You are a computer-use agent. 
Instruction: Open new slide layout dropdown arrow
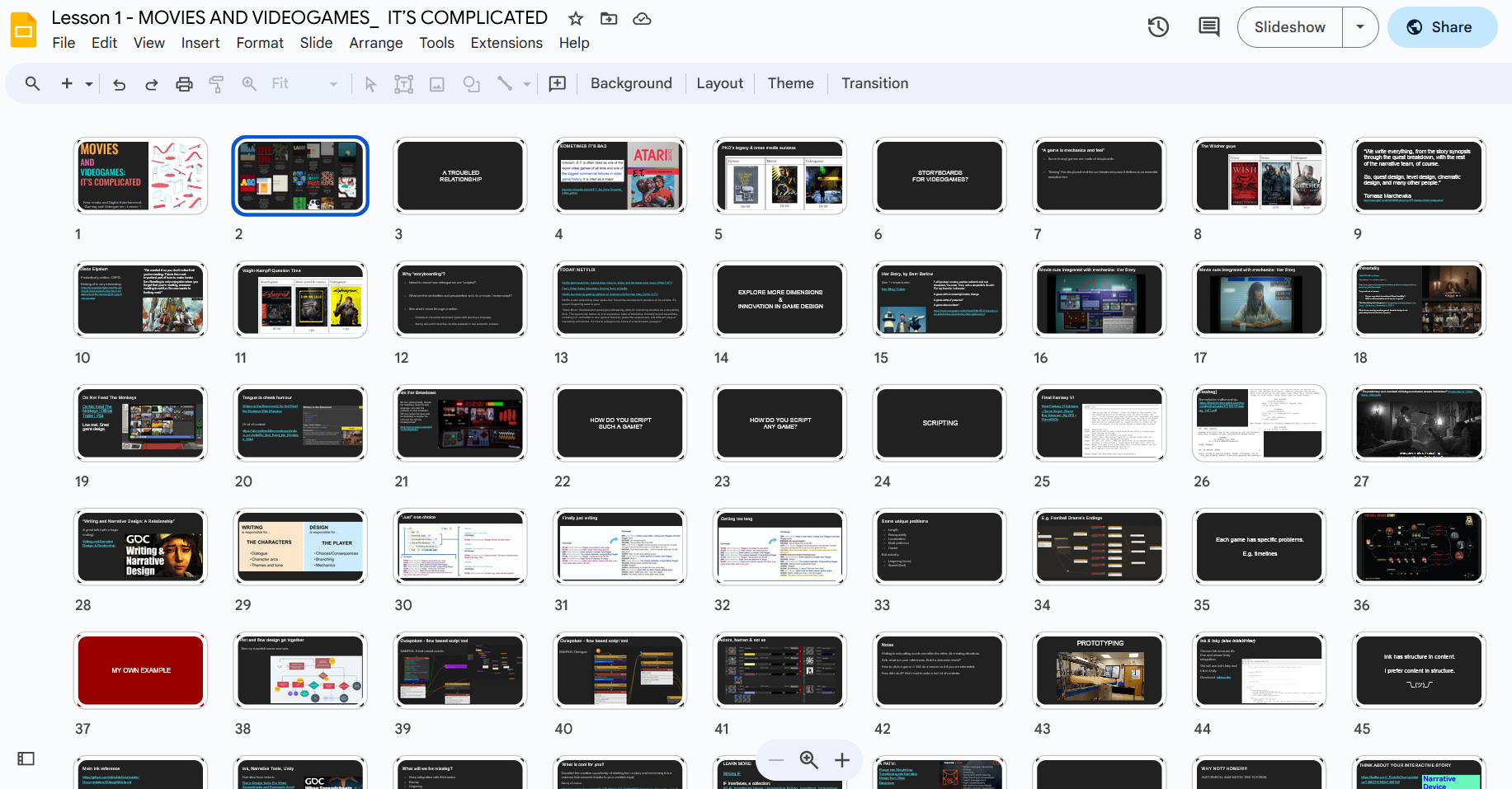pos(89,83)
